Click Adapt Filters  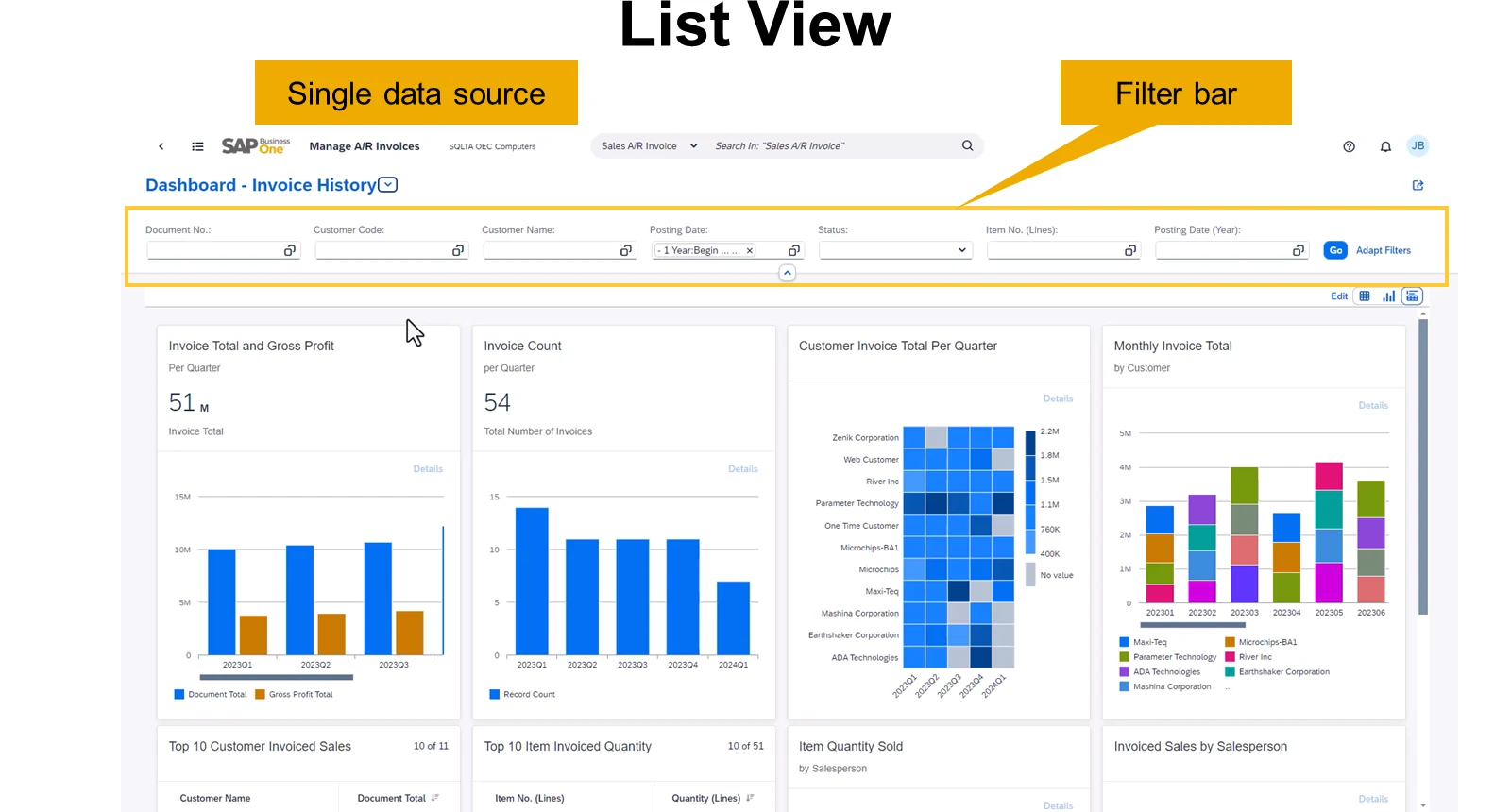(1383, 250)
